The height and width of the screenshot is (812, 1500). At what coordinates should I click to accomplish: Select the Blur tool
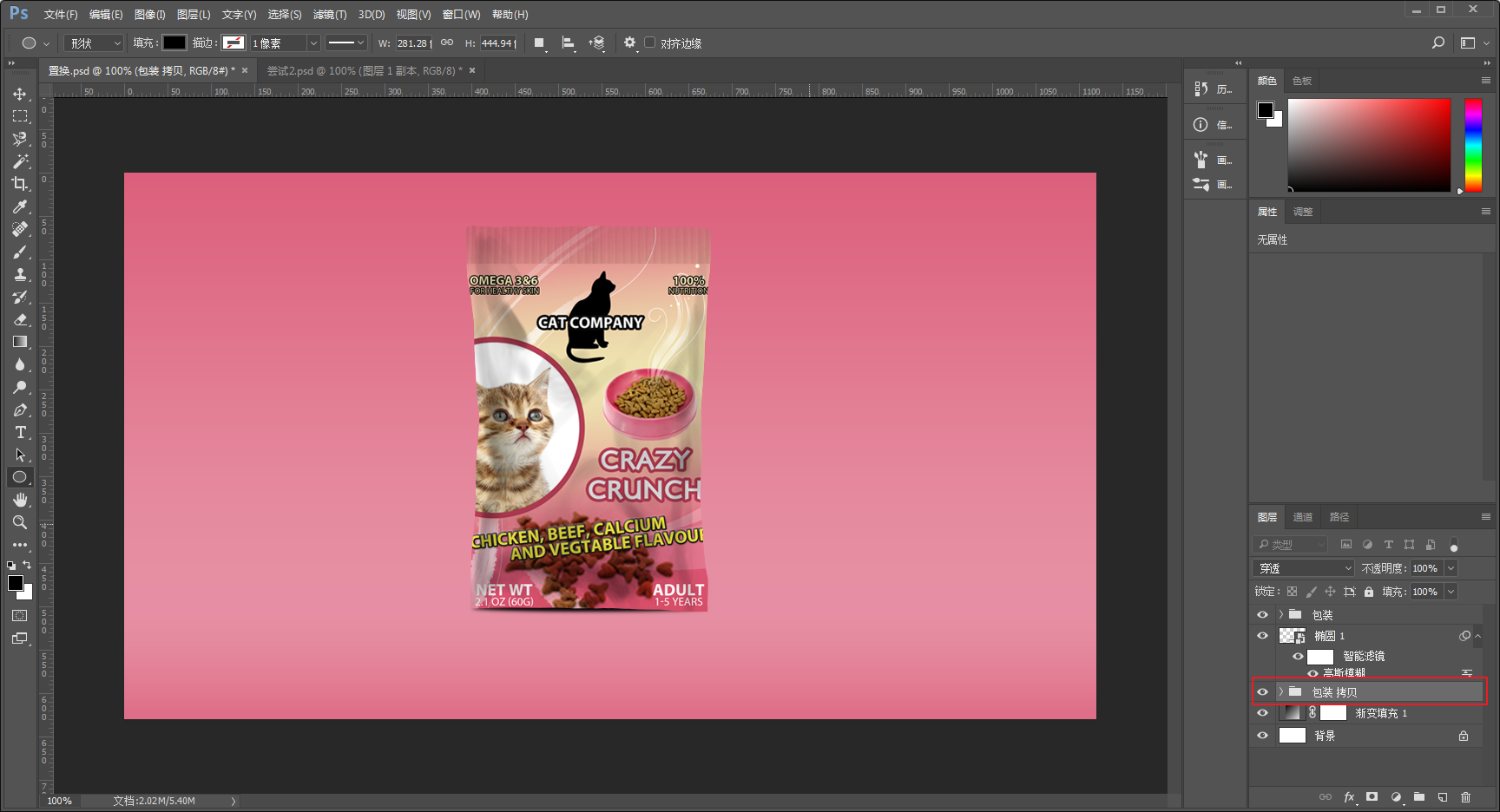point(20,364)
